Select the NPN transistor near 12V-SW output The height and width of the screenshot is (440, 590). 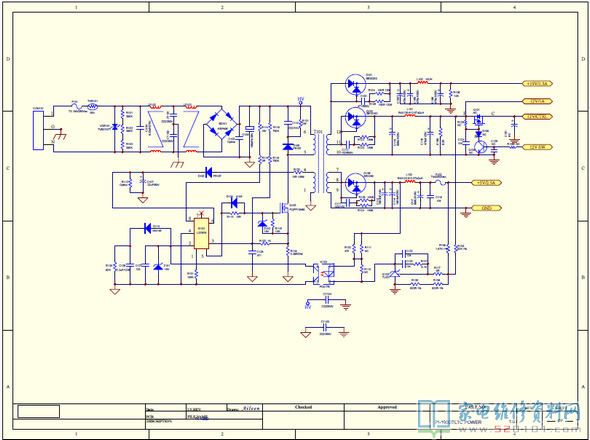pyautogui.click(x=481, y=147)
